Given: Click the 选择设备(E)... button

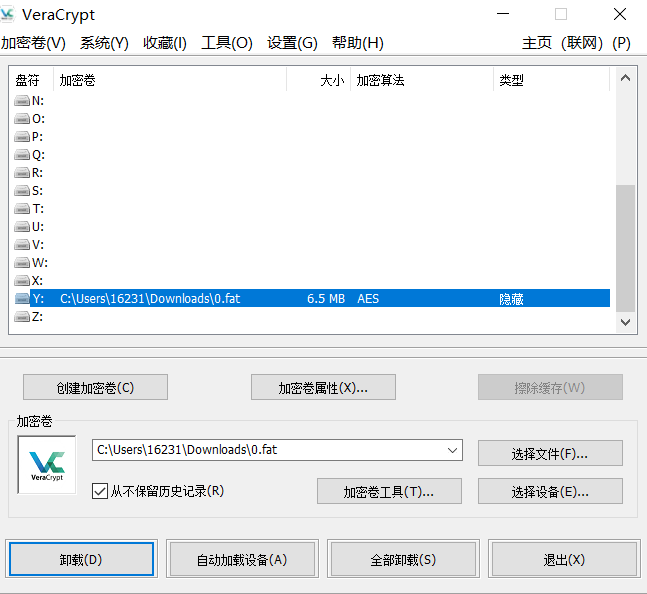Looking at the screenshot, I should [550, 491].
